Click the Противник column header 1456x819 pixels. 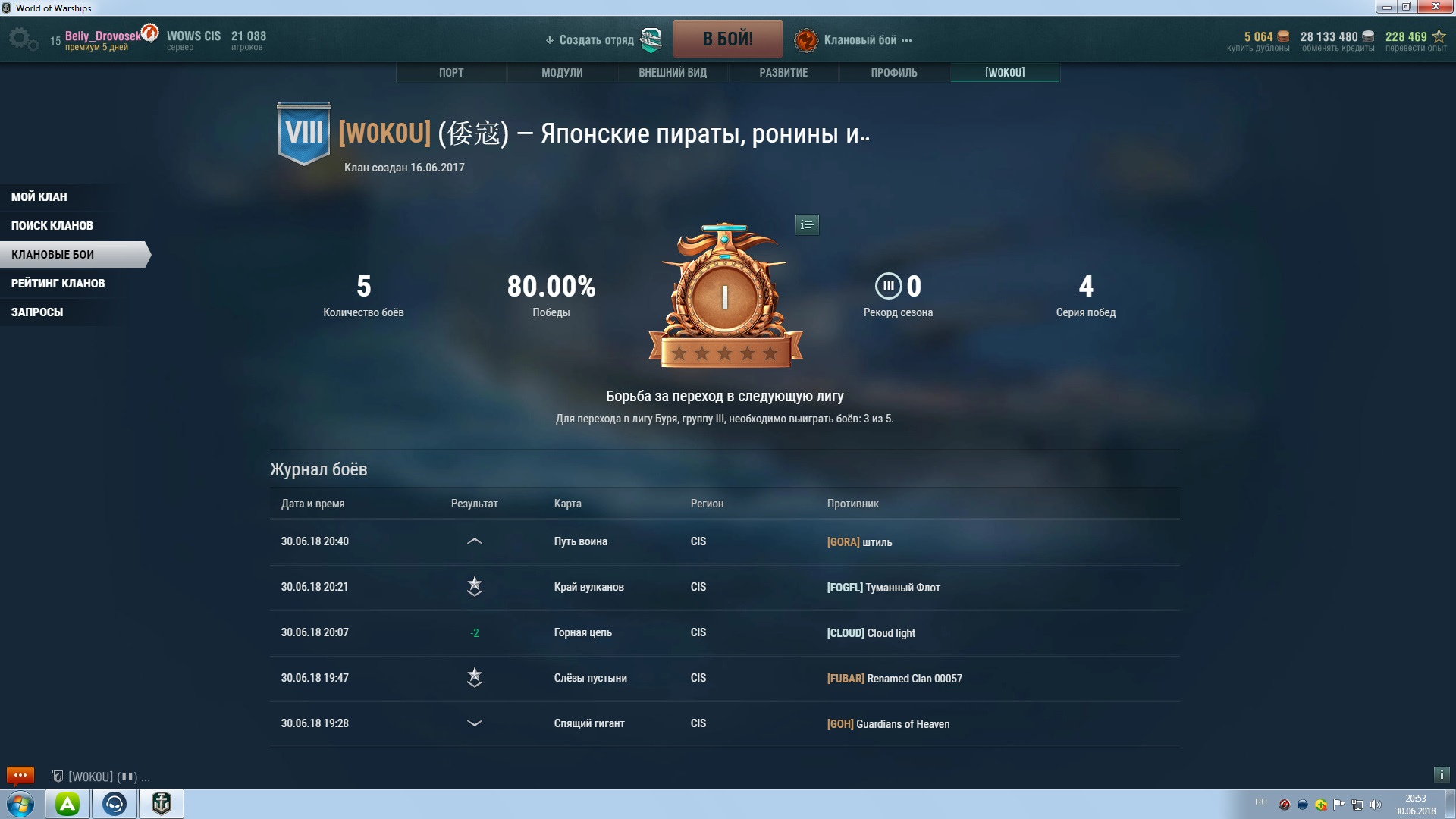(x=852, y=504)
